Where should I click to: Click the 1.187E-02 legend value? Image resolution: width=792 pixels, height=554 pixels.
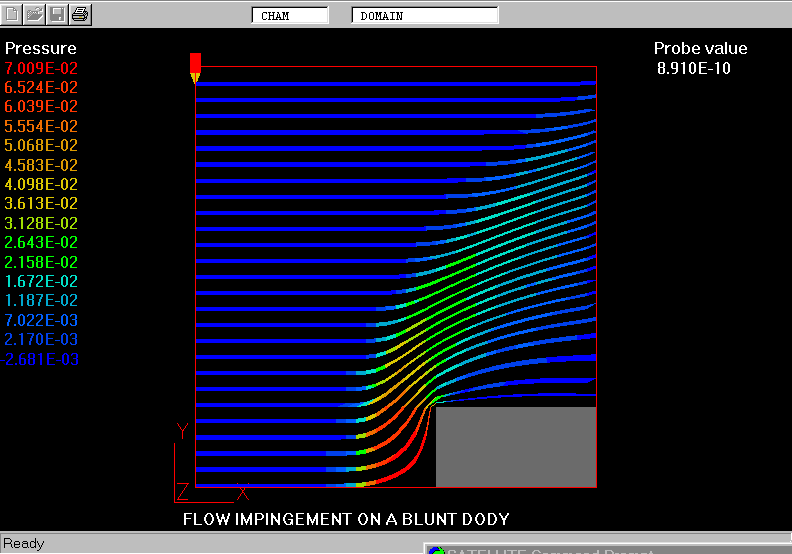[41, 301]
